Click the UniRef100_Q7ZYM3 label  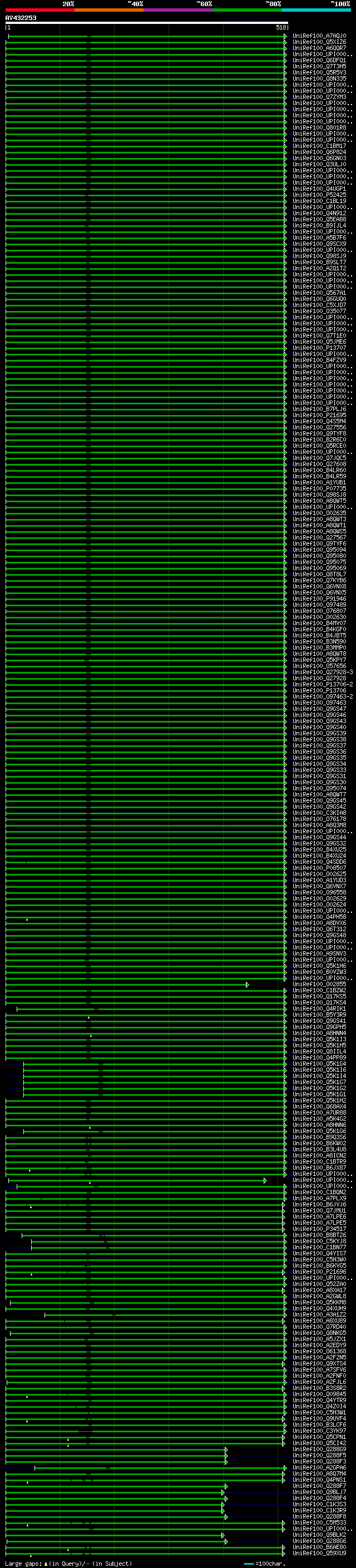point(319,97)
